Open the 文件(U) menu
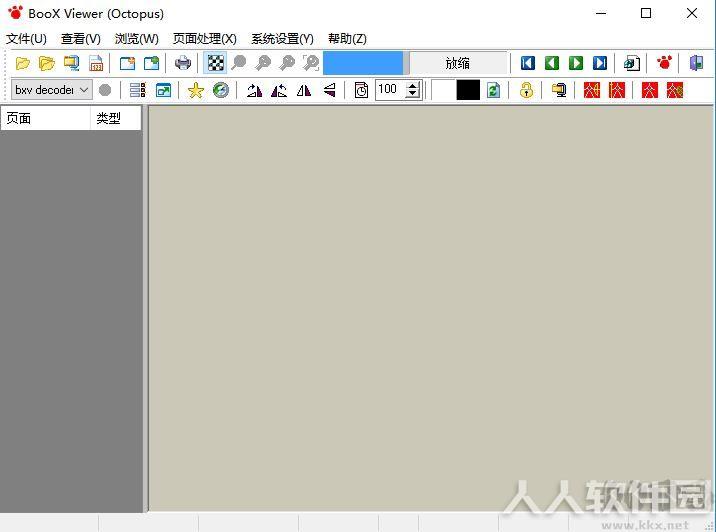The height and width of the screenshot is (532, 716). pyautogui.click(x=26, y=39)
